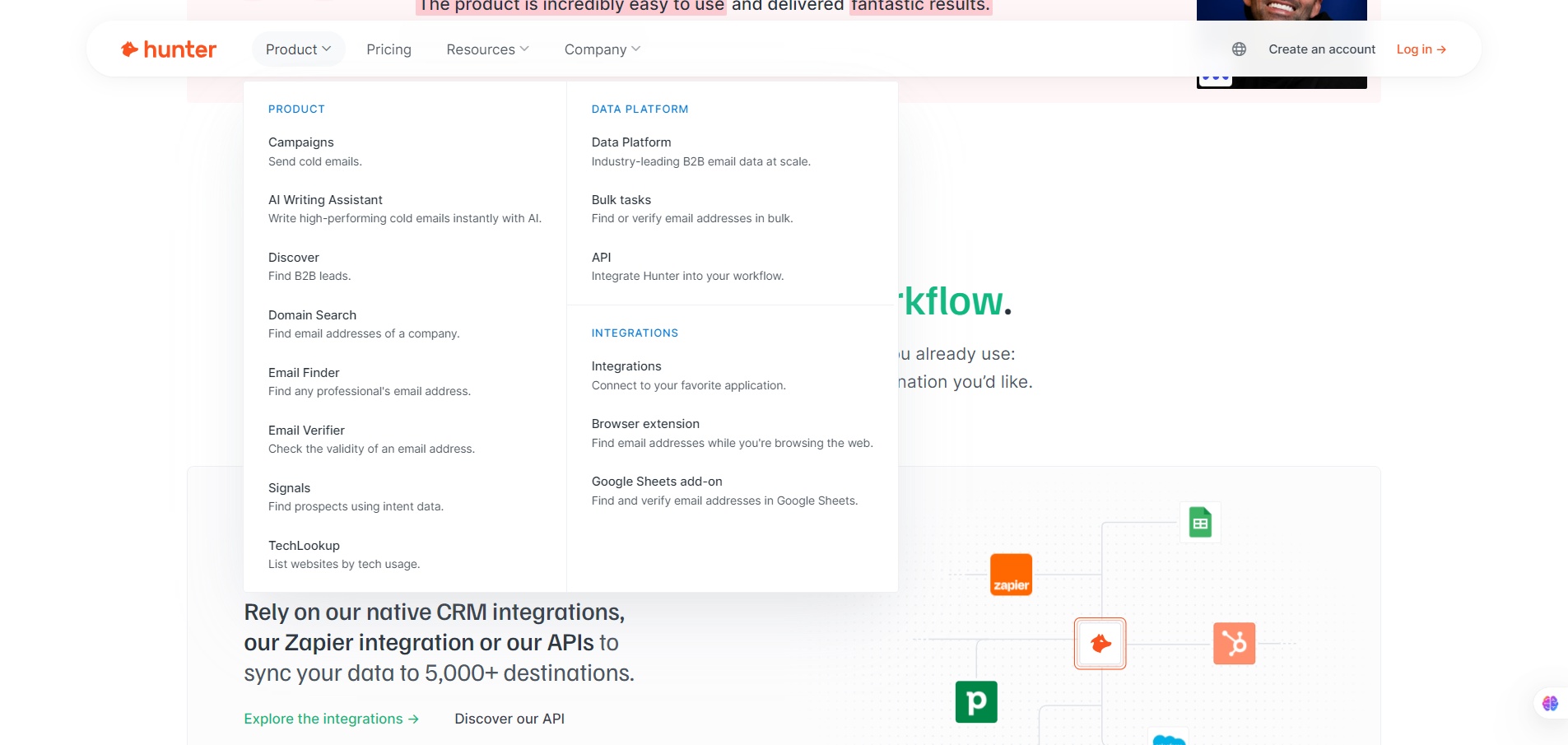Viewport: 1568px width, 745px height.
Task: Follow Explore the integrations link
Action: [x=331, y=719]
